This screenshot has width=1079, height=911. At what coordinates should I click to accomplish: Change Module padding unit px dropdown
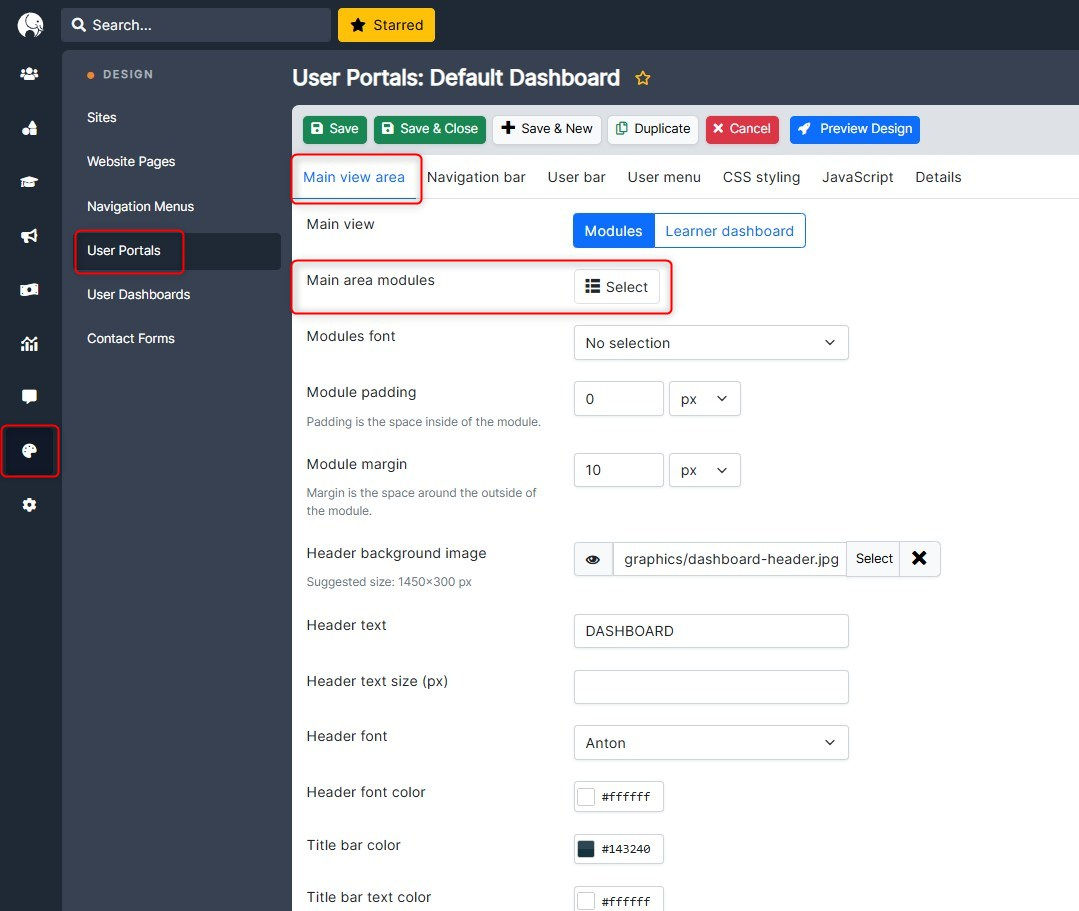[705, 399]
